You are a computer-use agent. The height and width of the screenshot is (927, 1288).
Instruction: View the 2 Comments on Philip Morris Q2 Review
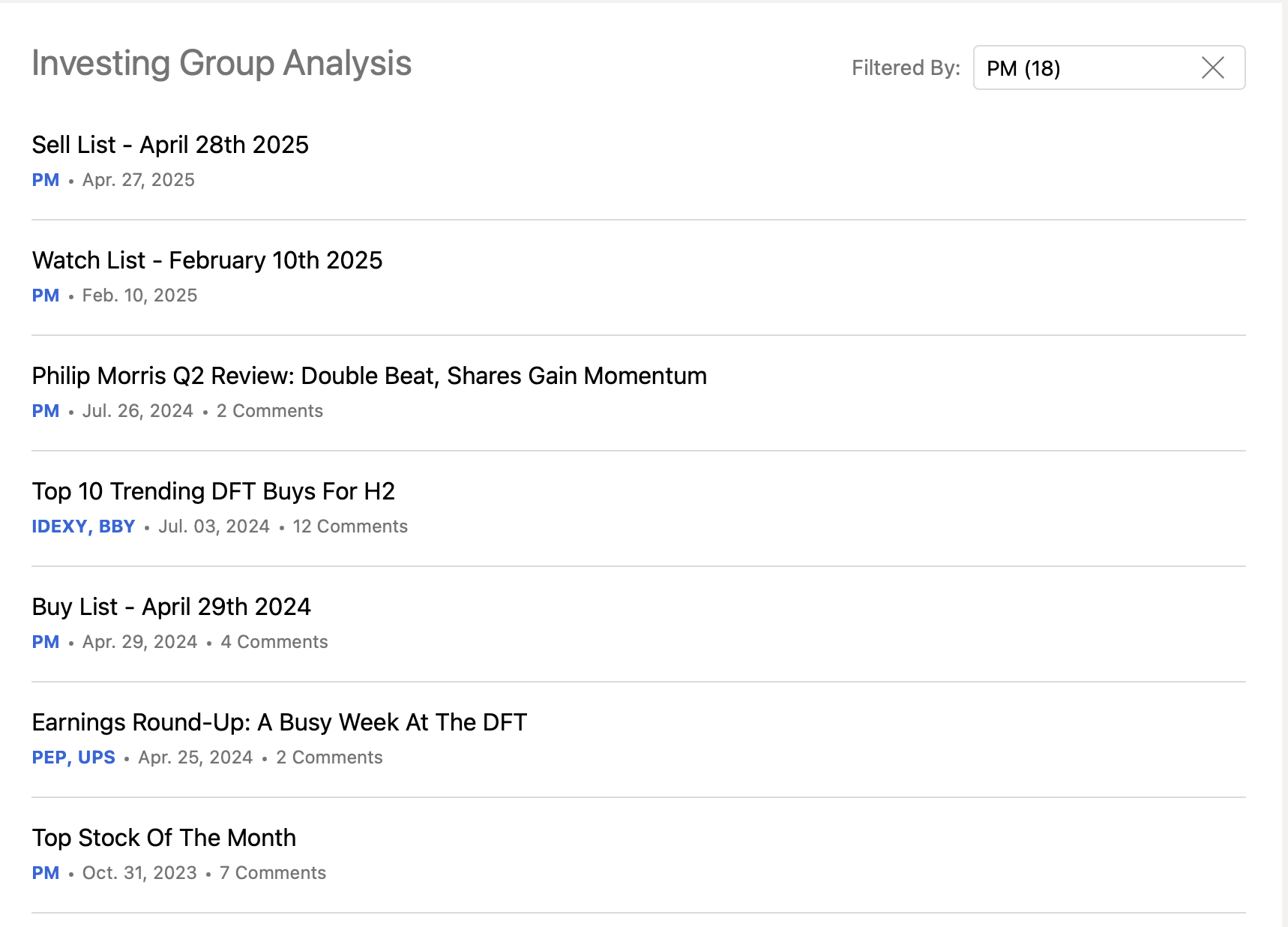point(270,410)
